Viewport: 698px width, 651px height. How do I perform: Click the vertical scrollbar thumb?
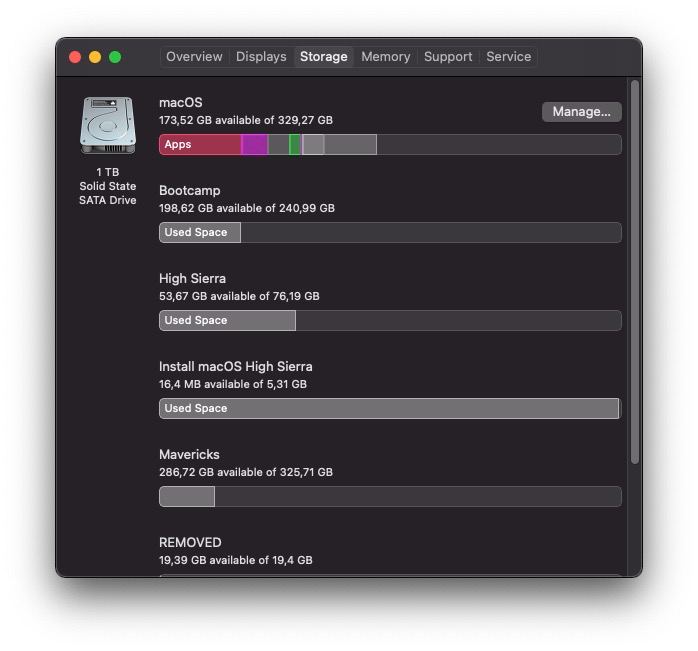(x=635, y=273)
